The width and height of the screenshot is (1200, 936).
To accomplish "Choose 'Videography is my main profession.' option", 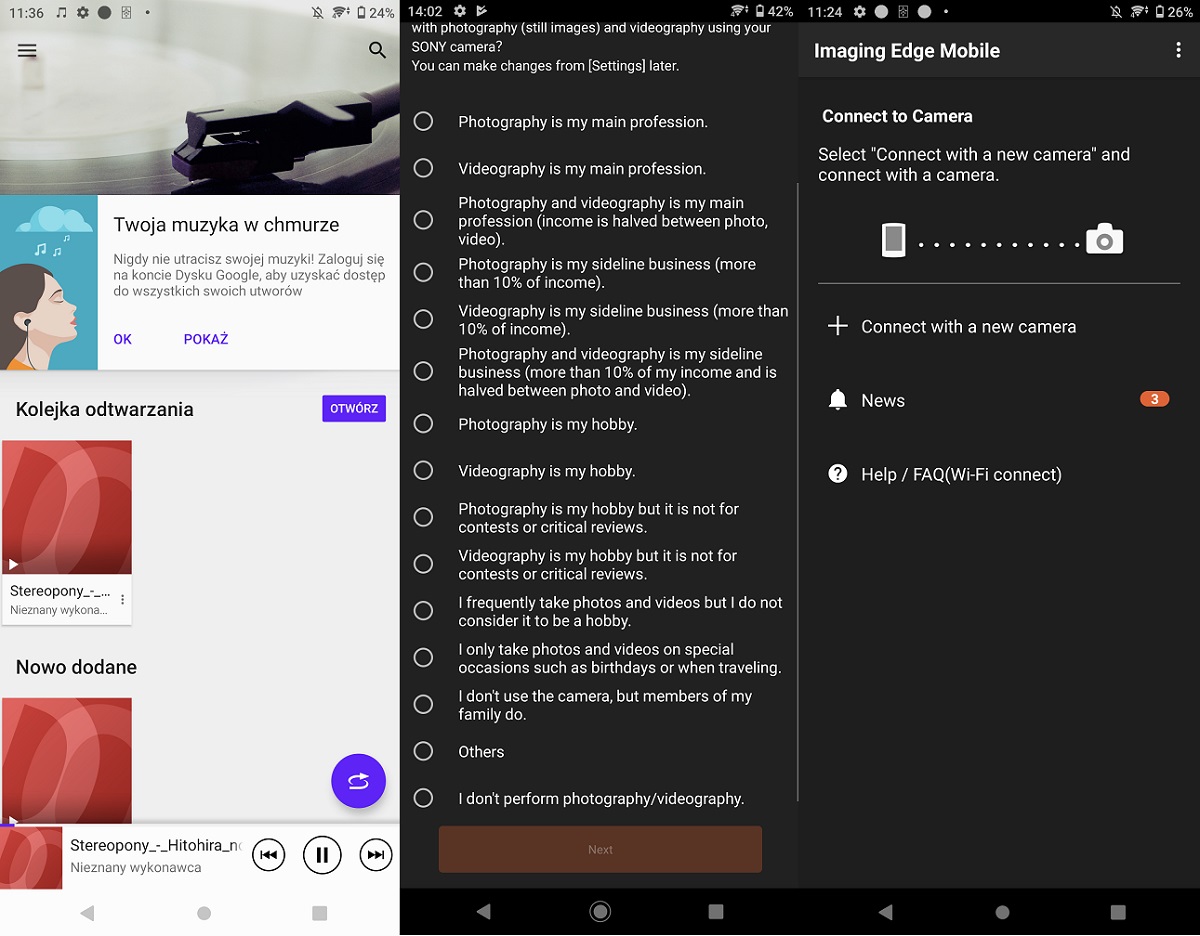I will [424, 168].
